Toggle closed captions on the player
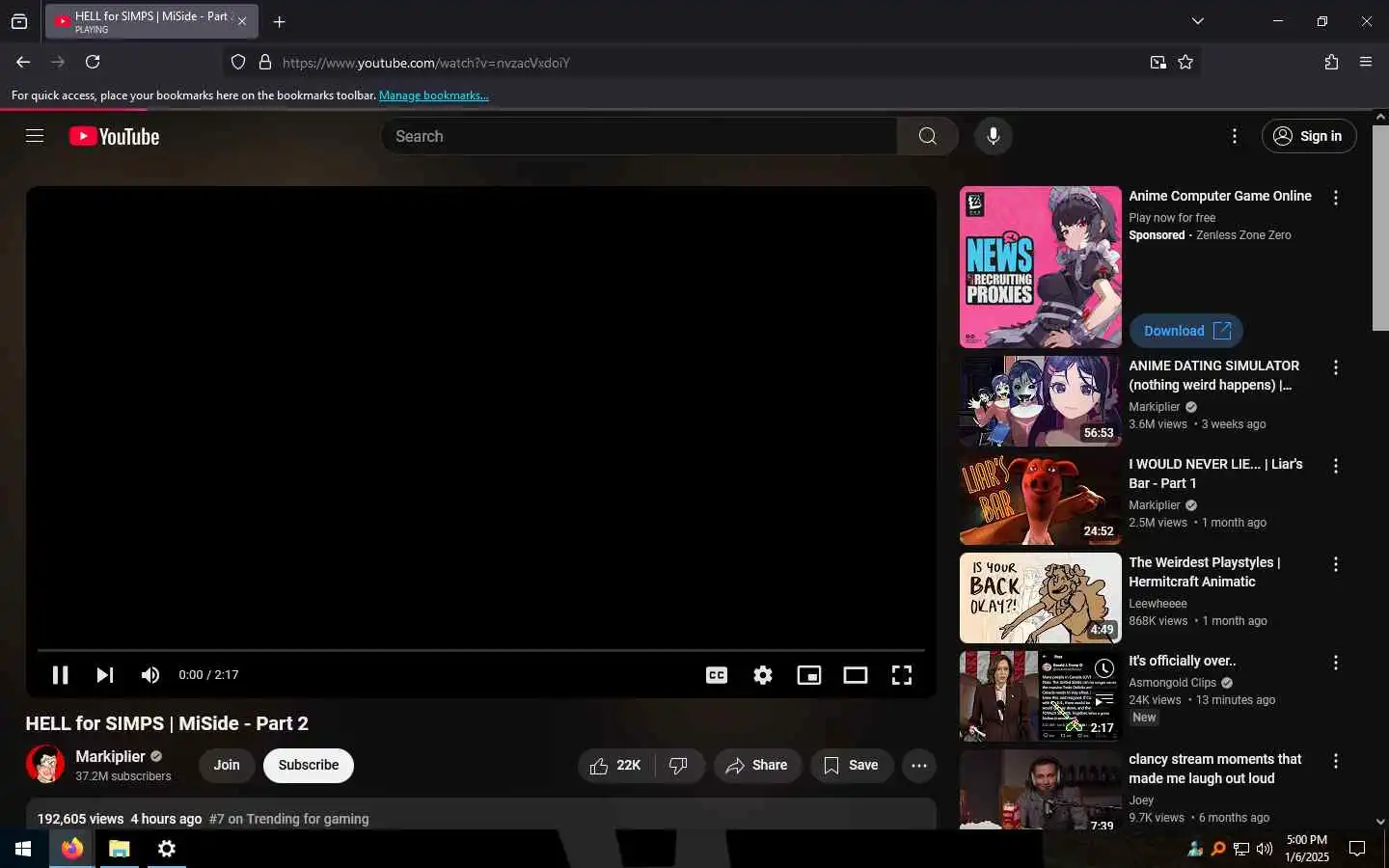Screen dimensions: 1389x868 pyautogui.click(x=717, y=675)
